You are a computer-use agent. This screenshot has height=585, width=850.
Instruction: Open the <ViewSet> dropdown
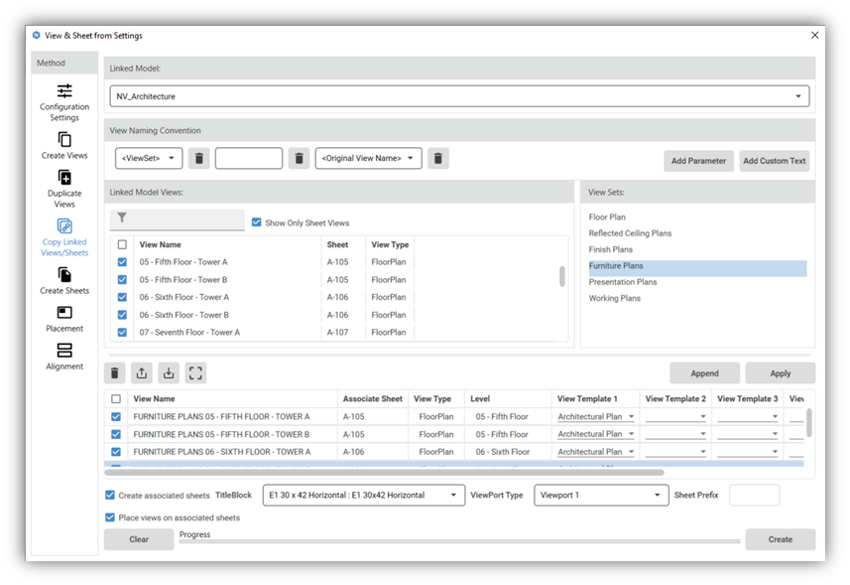149,158
